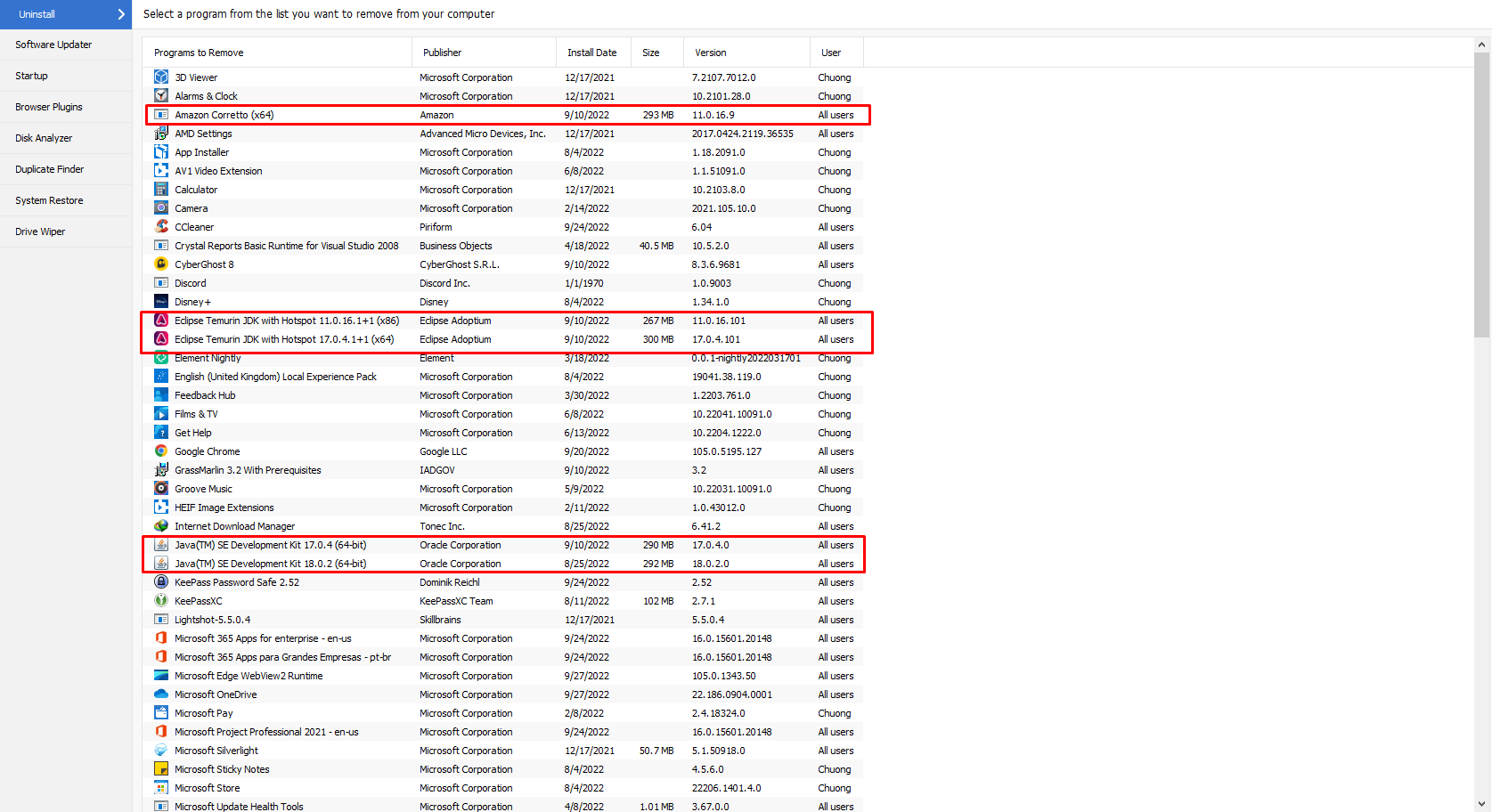
Task: Open the Uninstall section
Action: click(66, 14)
